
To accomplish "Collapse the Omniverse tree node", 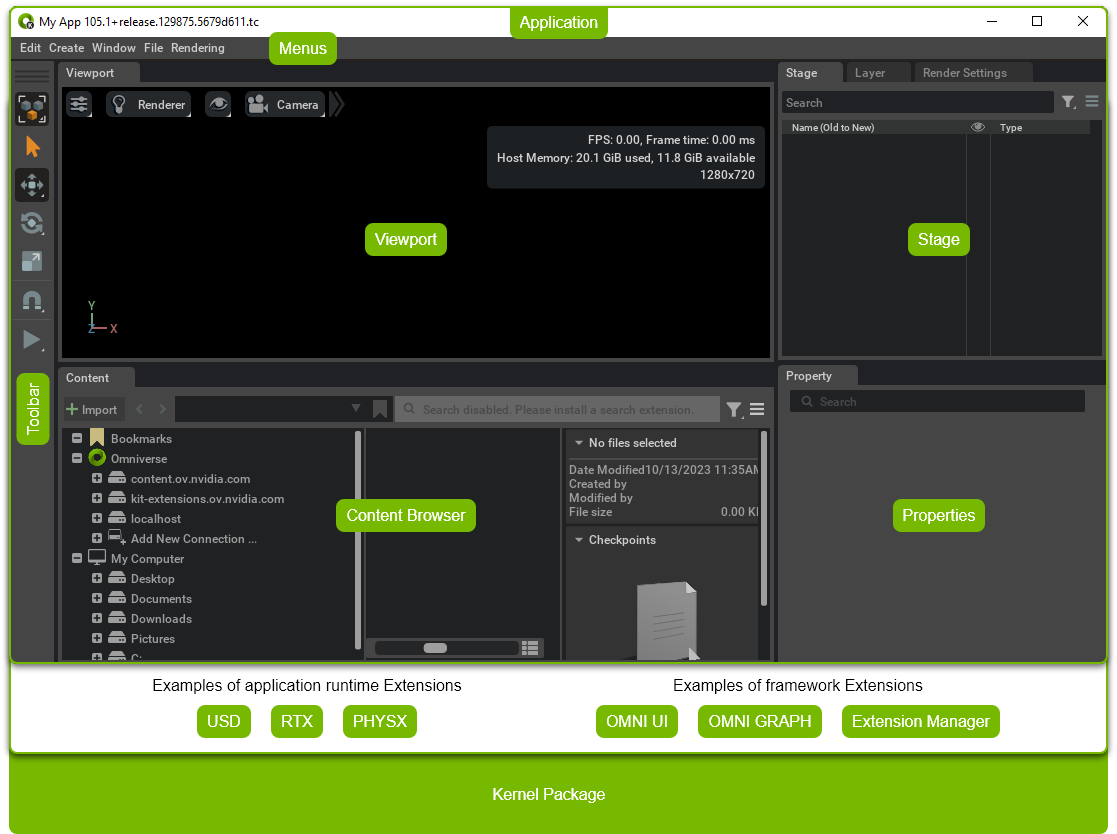I will (x=77, y=458).
